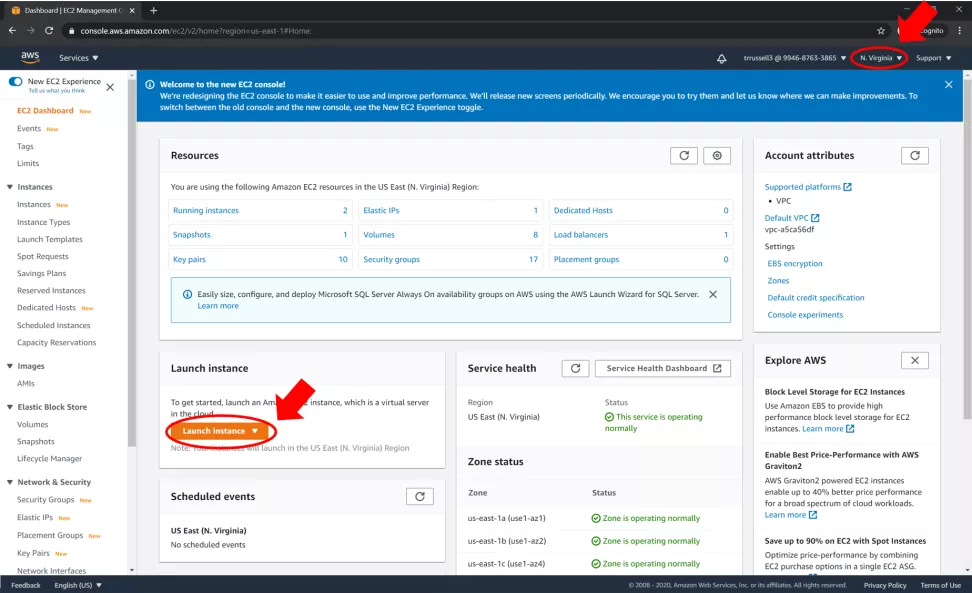Open Limits in the sidebar

(x=28, y=163)
